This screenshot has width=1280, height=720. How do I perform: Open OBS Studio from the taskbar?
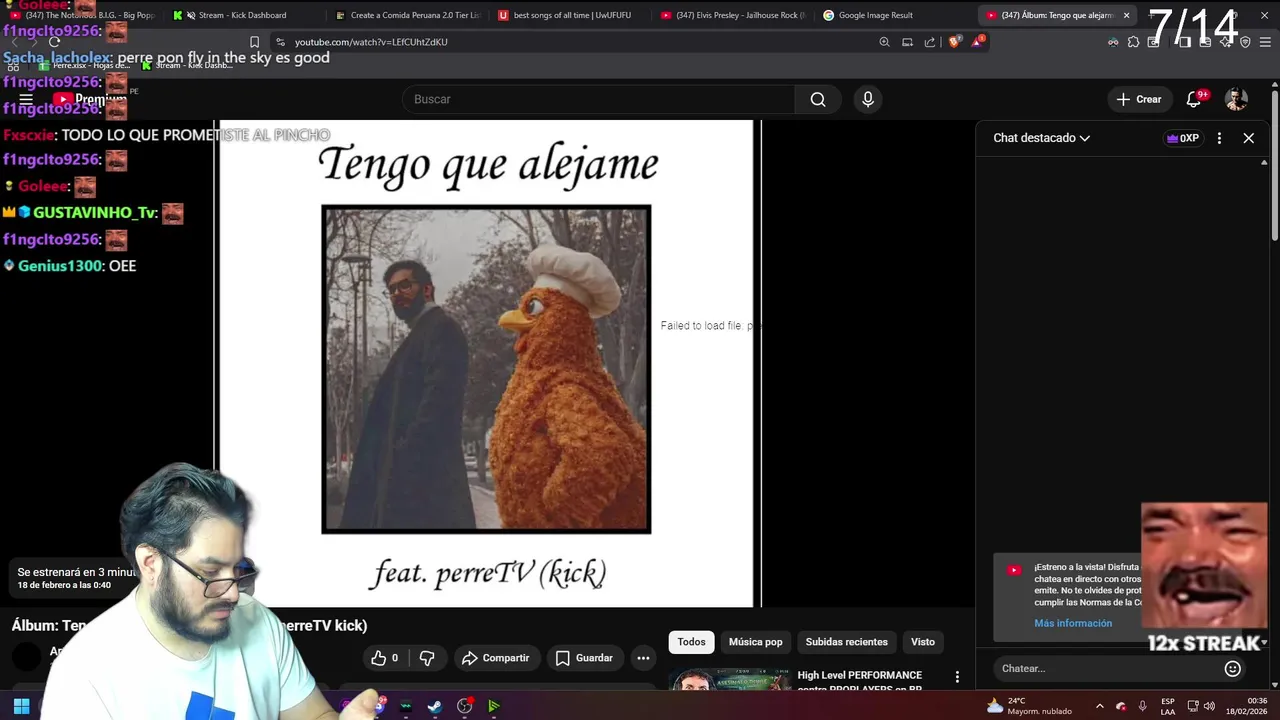click(x=465, y=706)
